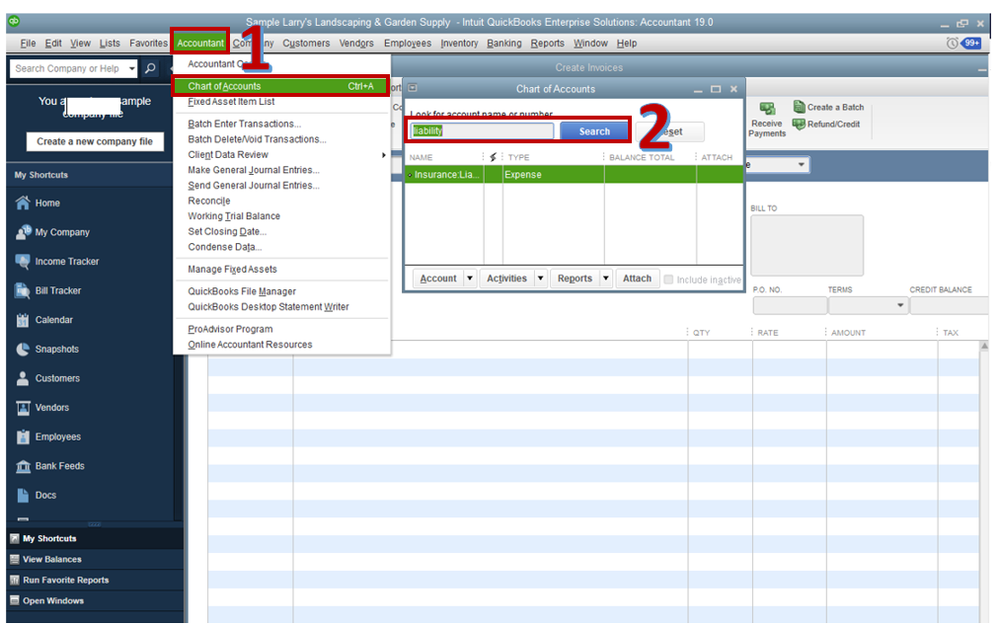
Task: Click the Reports button in Chart of Accounts
Action: tap(575, 278)
